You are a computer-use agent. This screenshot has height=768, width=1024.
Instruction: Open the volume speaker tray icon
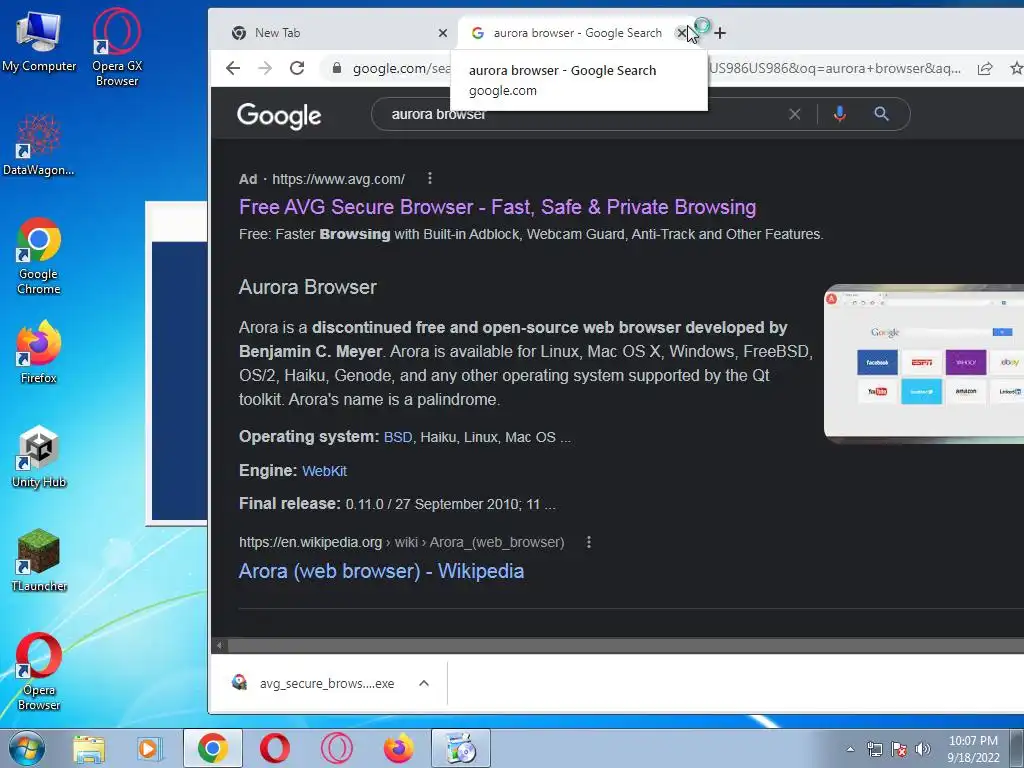(923, 749)
